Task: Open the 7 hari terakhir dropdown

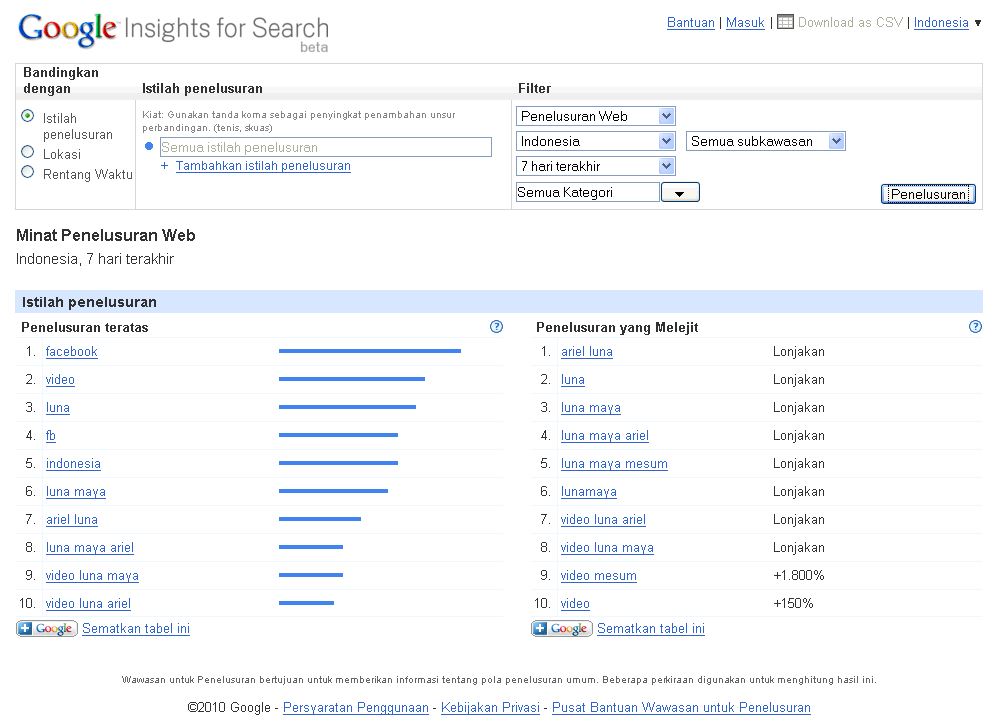Action: [595, 166]
